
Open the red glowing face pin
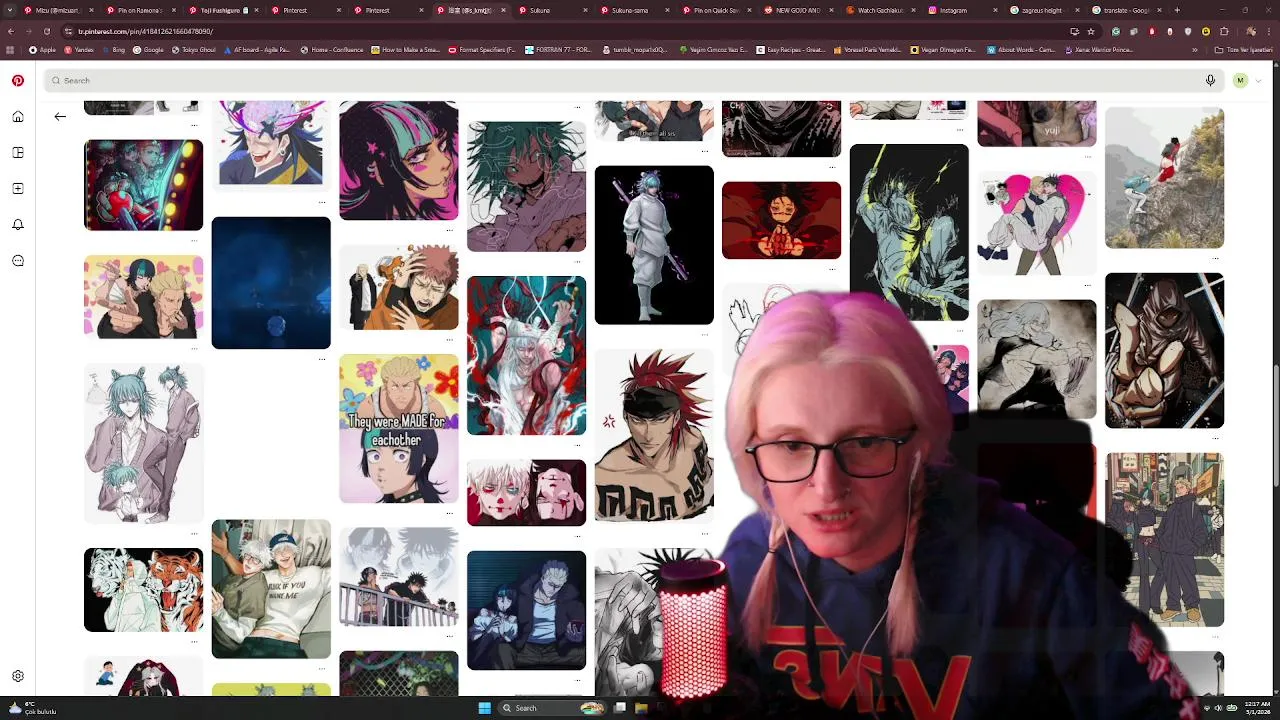click(781, 220)
